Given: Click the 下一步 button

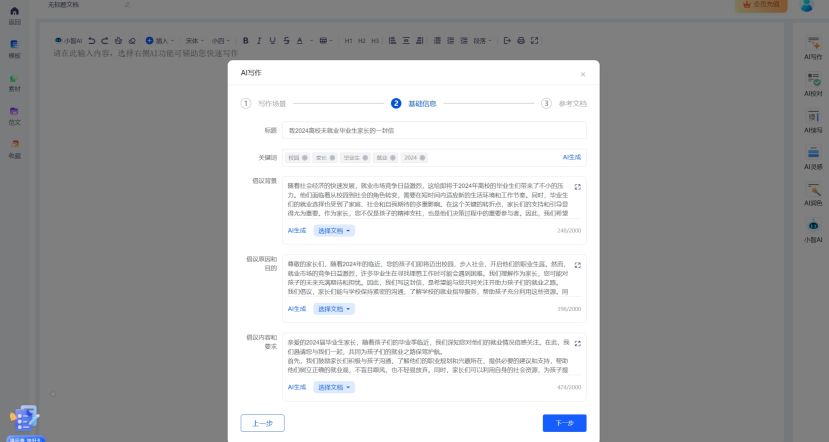Looking at the screenshot, I should click(565, 423).
